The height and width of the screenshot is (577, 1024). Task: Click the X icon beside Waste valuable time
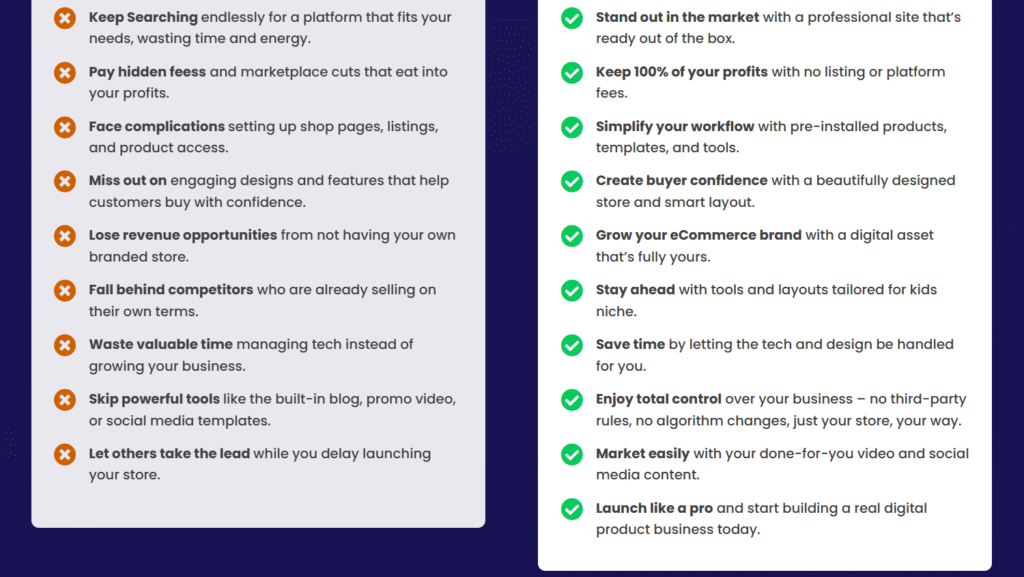[64, 345]
